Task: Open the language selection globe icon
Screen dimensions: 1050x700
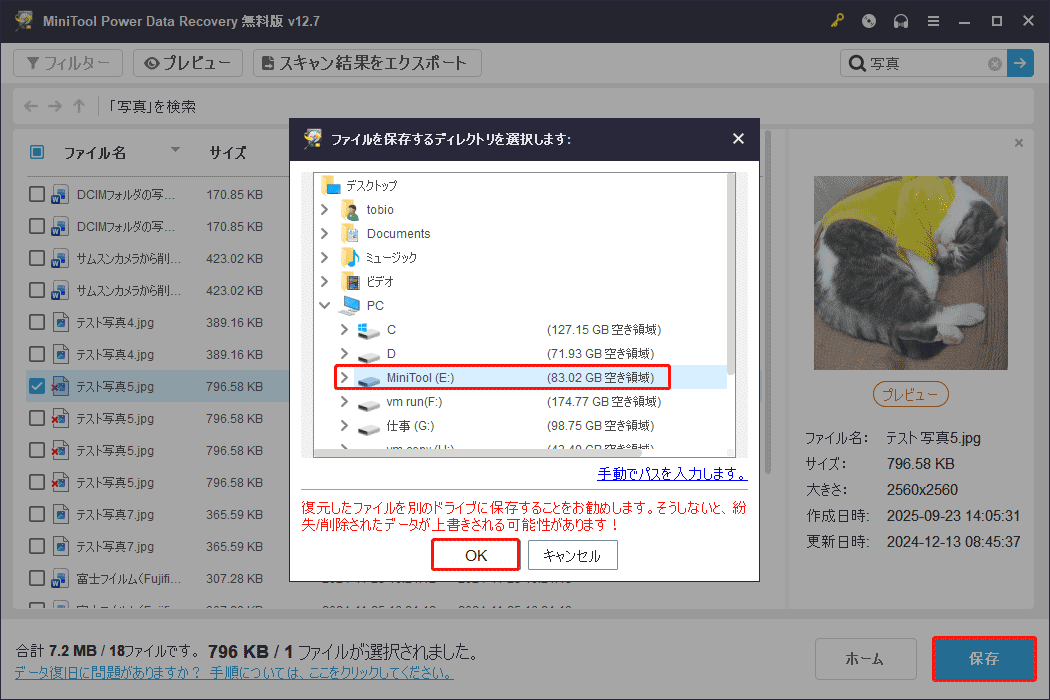Action: [x=869, y=20]
